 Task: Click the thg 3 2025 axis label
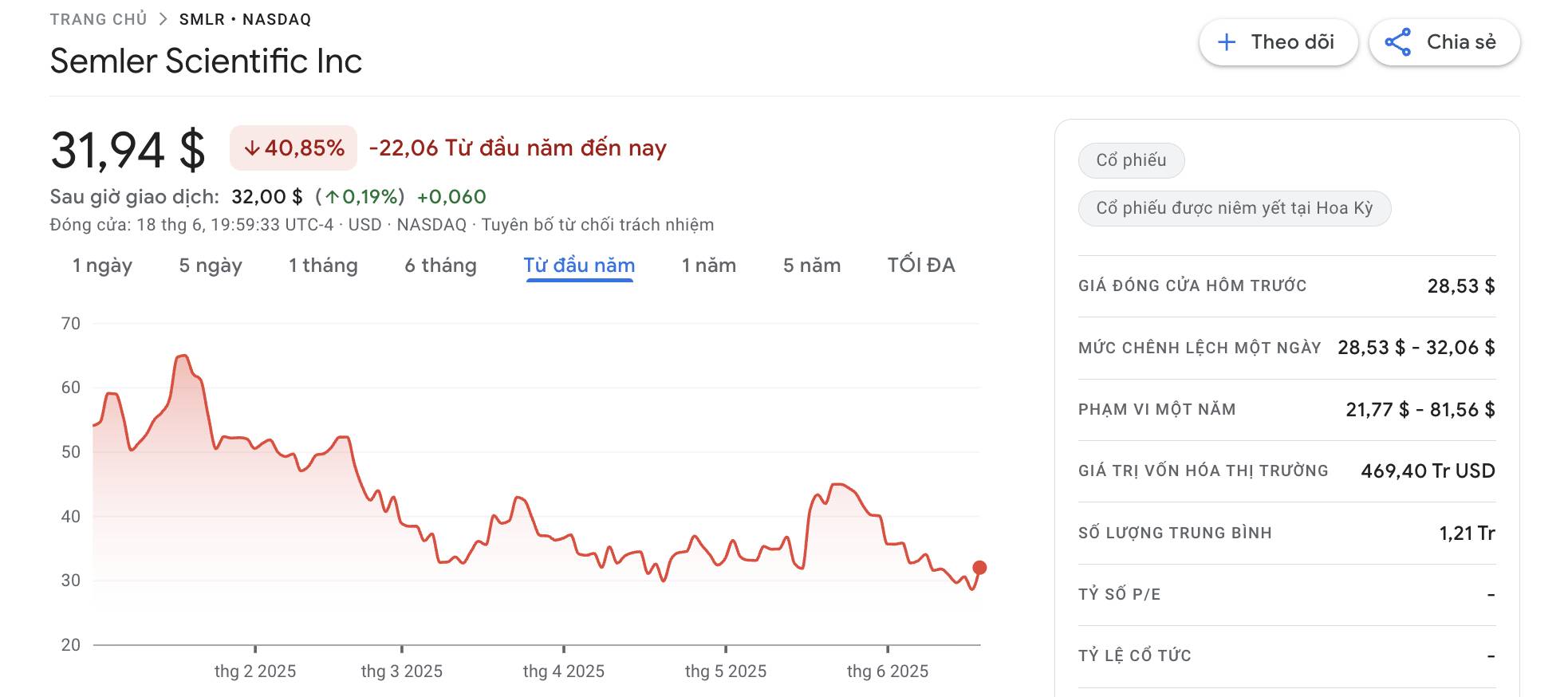(x=402, y=671)
